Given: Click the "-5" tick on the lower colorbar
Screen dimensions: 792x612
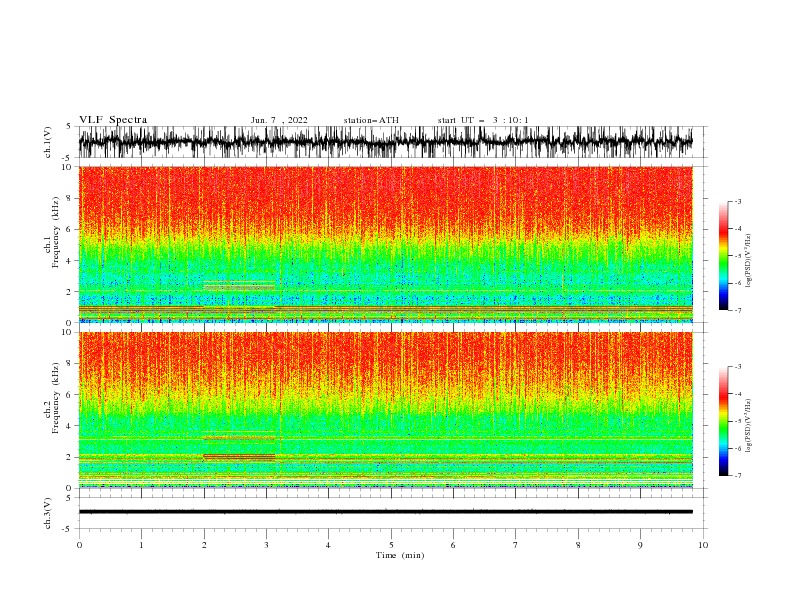Looking at the screenshot, I should coord(737,421).
